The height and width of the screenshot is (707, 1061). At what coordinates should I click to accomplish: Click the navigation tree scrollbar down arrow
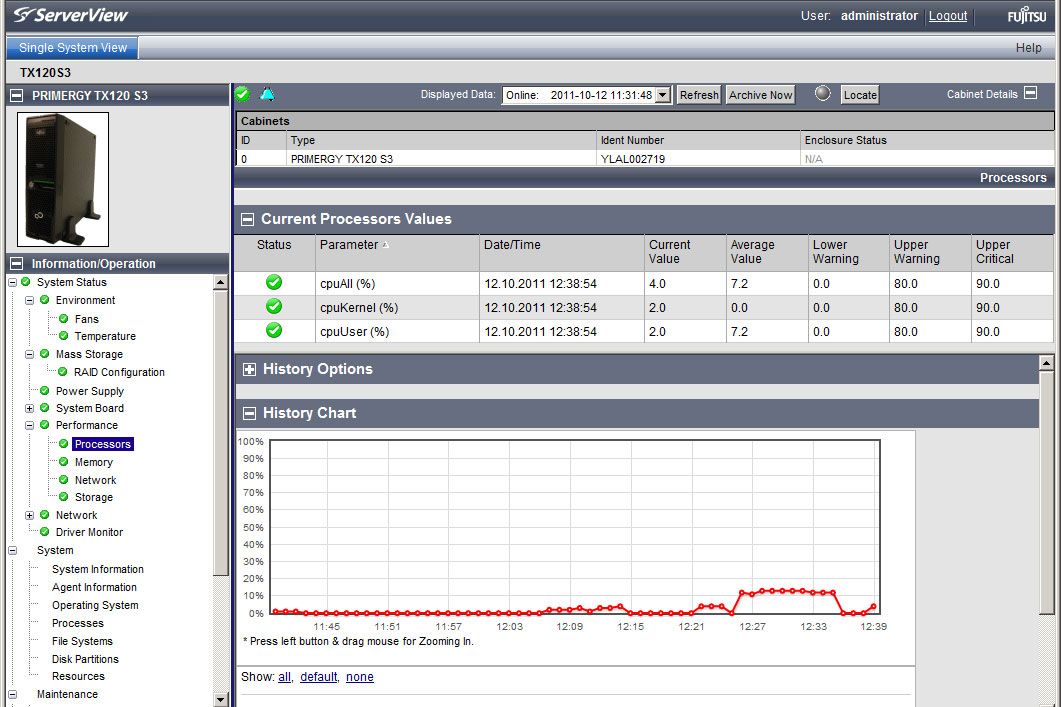tap(221, 700)
